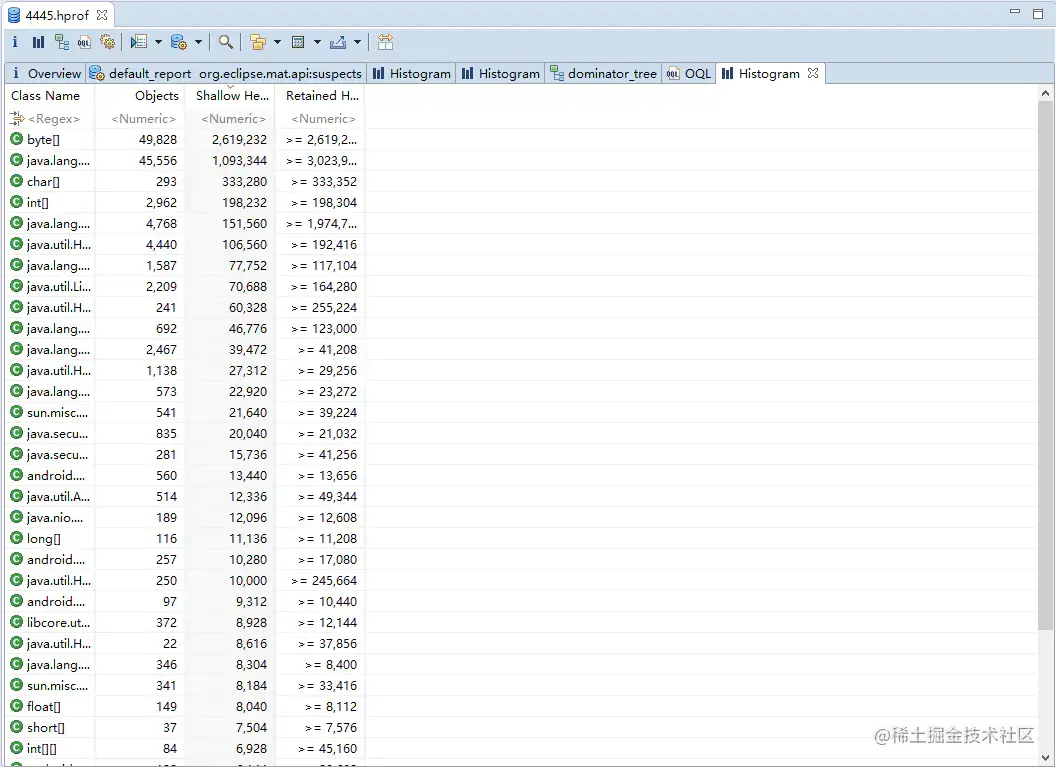Open the Histogram tab adjacent to dominator_tree

(500, 73)
